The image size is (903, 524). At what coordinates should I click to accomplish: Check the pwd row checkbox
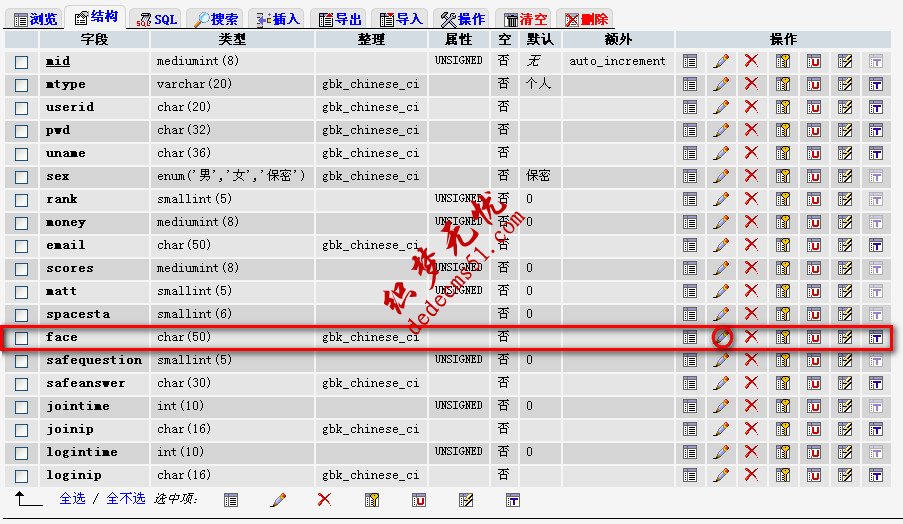click(x=21, y=131)
